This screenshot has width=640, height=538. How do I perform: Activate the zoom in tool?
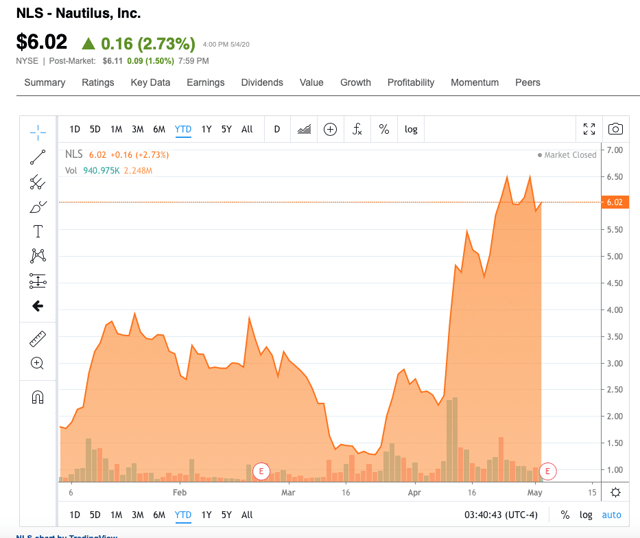37,363
